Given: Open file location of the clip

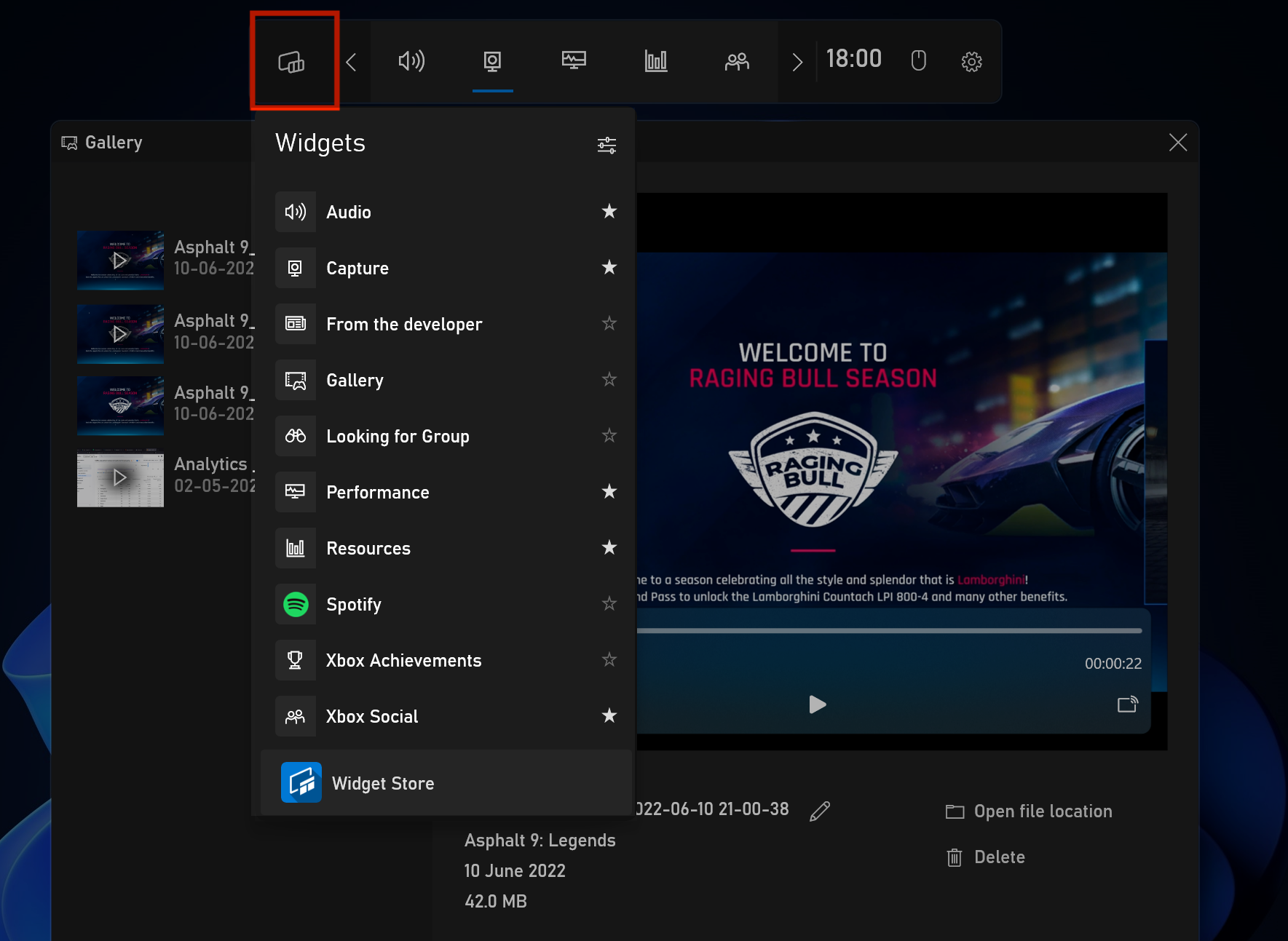Looking at the screenshot, I should pyautogui.click(x=1029, y=811).
